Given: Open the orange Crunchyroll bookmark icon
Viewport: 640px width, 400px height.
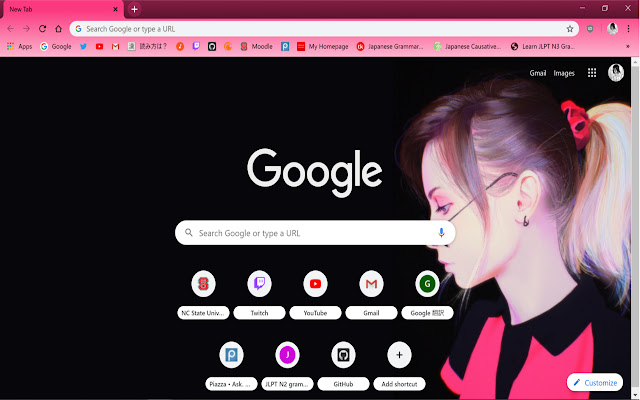Looking at the screenshot, I should pyautogui.click(x=228, y=47).
